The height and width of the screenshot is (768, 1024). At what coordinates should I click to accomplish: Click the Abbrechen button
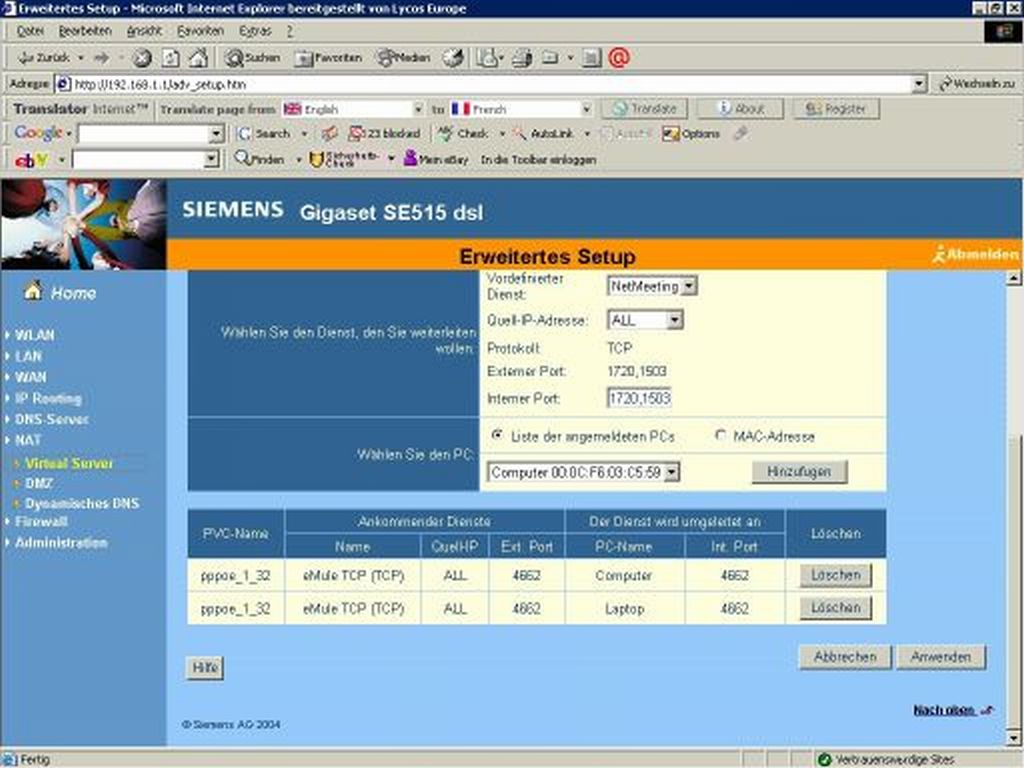[844, 657]
